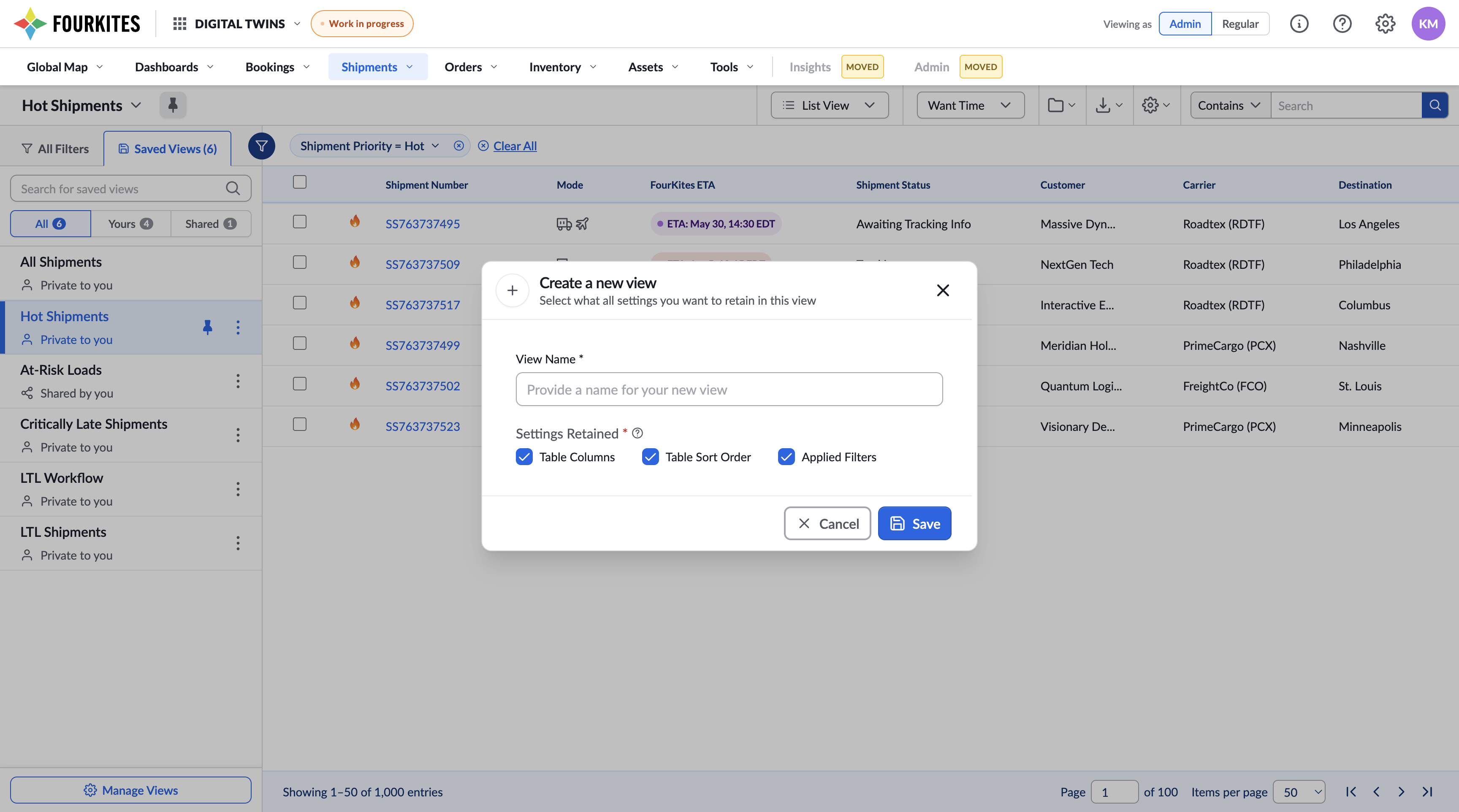Expand the Hot Shipments title dropdown

point(136,106)
